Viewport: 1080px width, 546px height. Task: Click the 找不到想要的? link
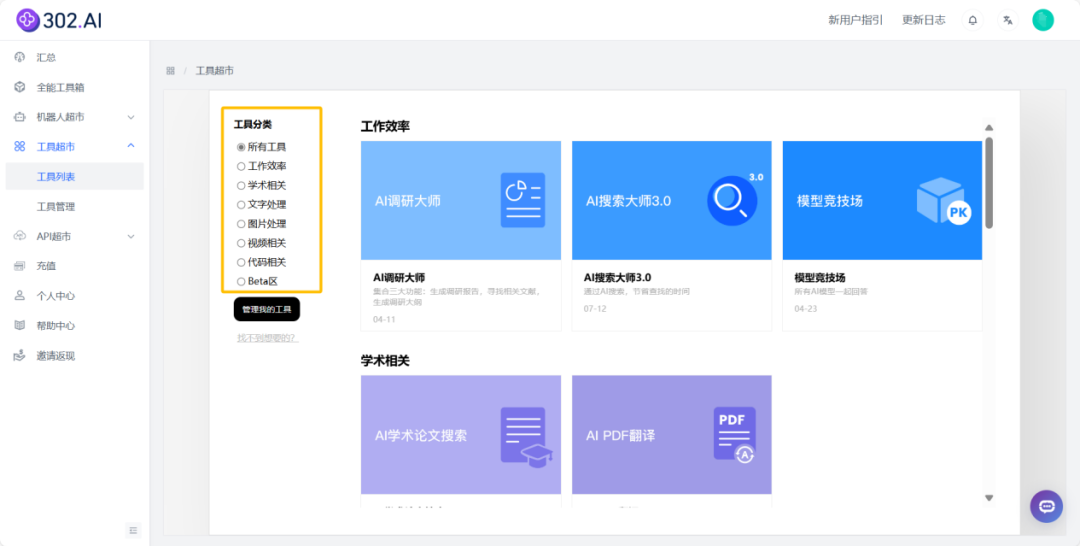(268, 338)
